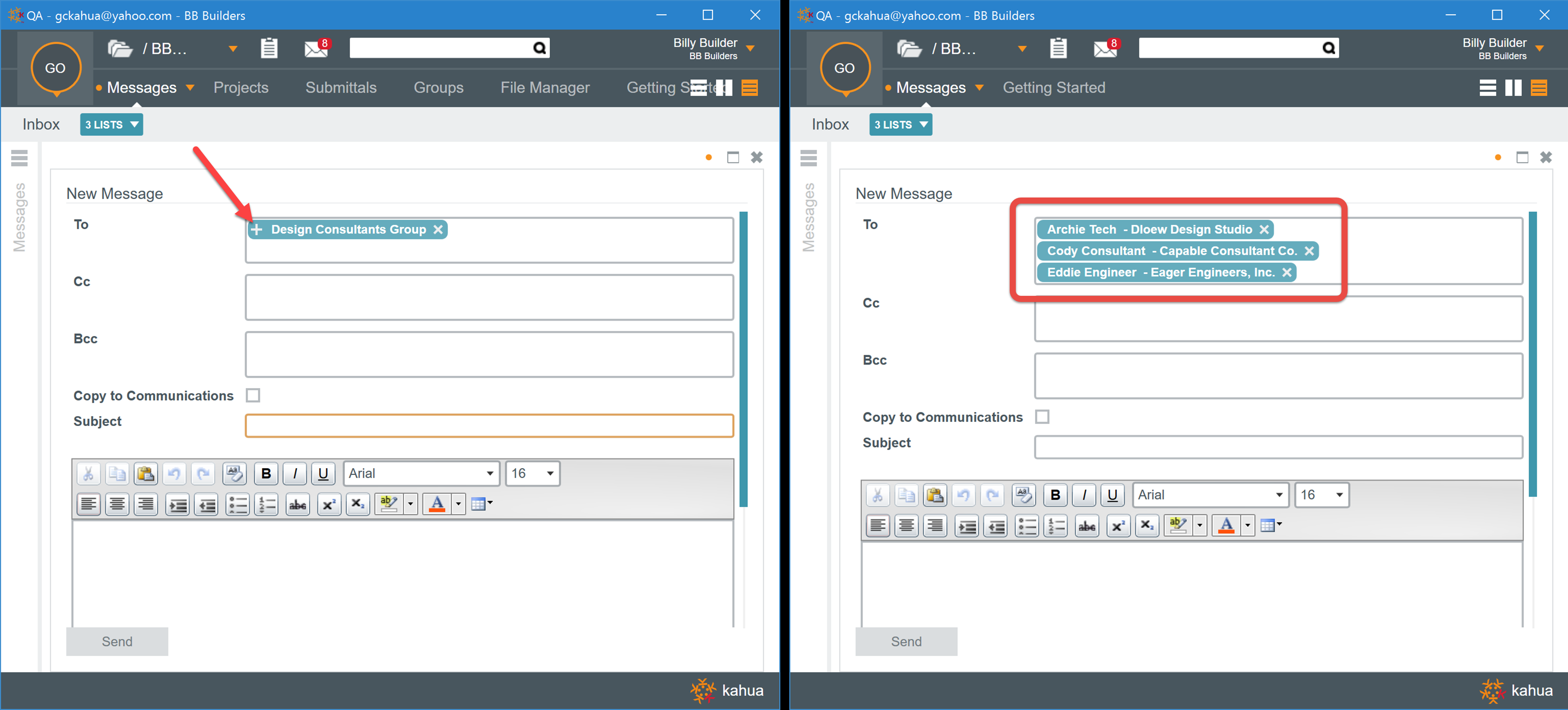The height and width of the screenshot is (710, 1568).
Task: Open the Submittals tab
Action: pyautogui.click(x=341, y=88)
